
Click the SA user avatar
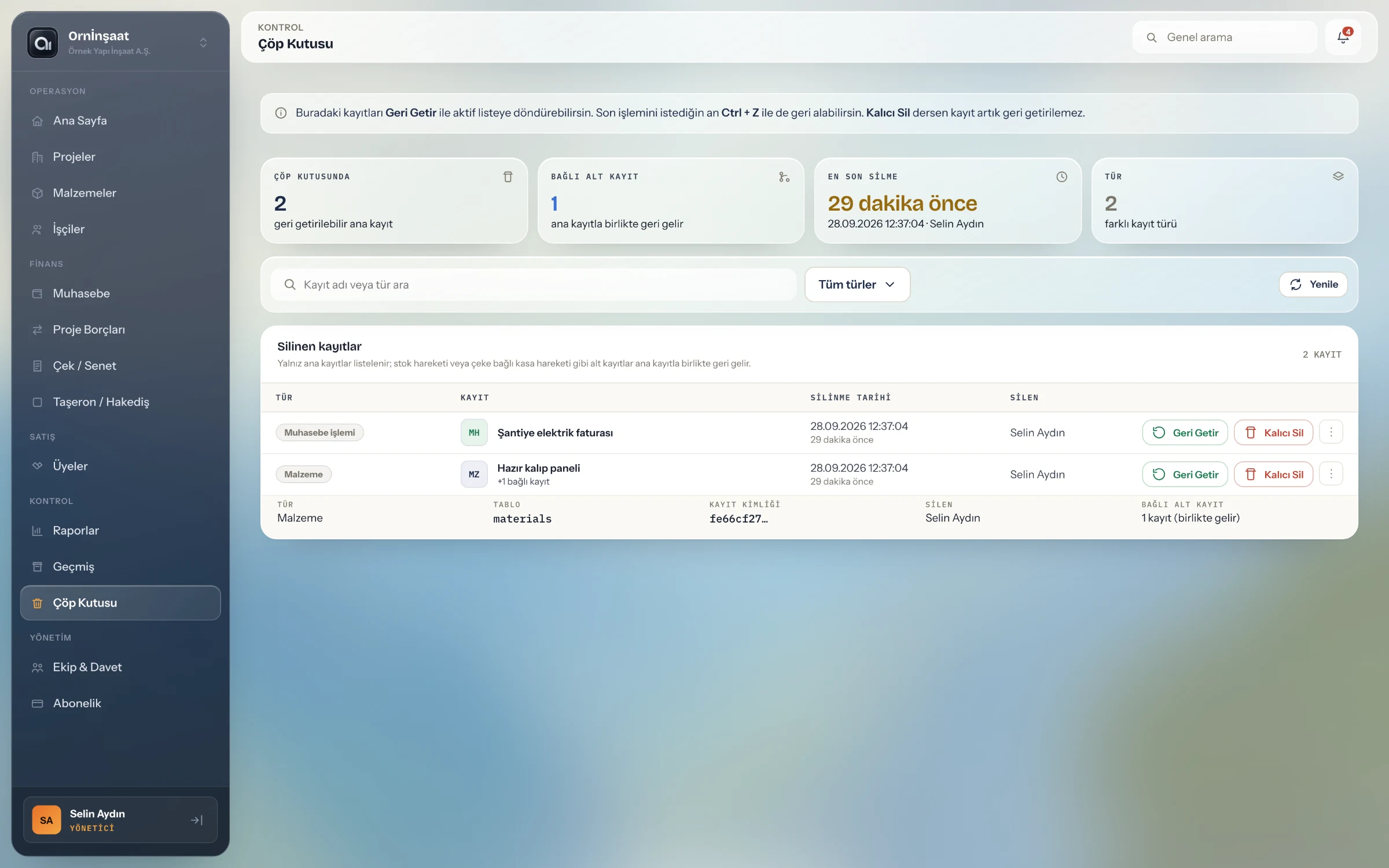(x=46, y=820)
